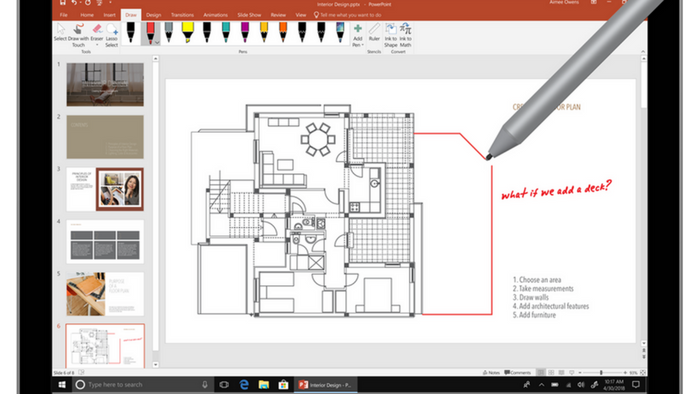Open the Review tab

click(x=278, y=15)
